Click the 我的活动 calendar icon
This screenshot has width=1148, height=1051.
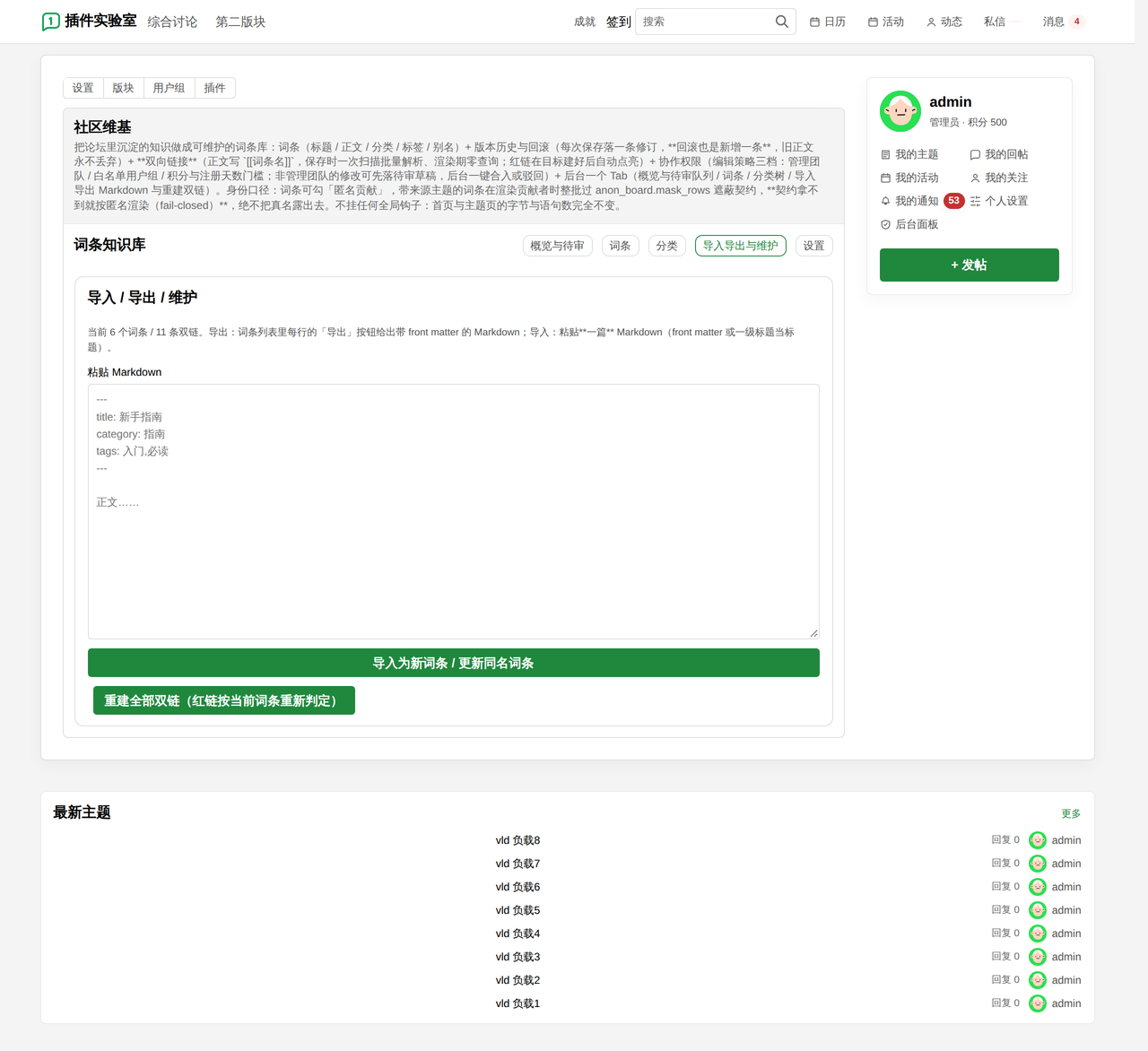pyautogui.click(x=886, y=178)
